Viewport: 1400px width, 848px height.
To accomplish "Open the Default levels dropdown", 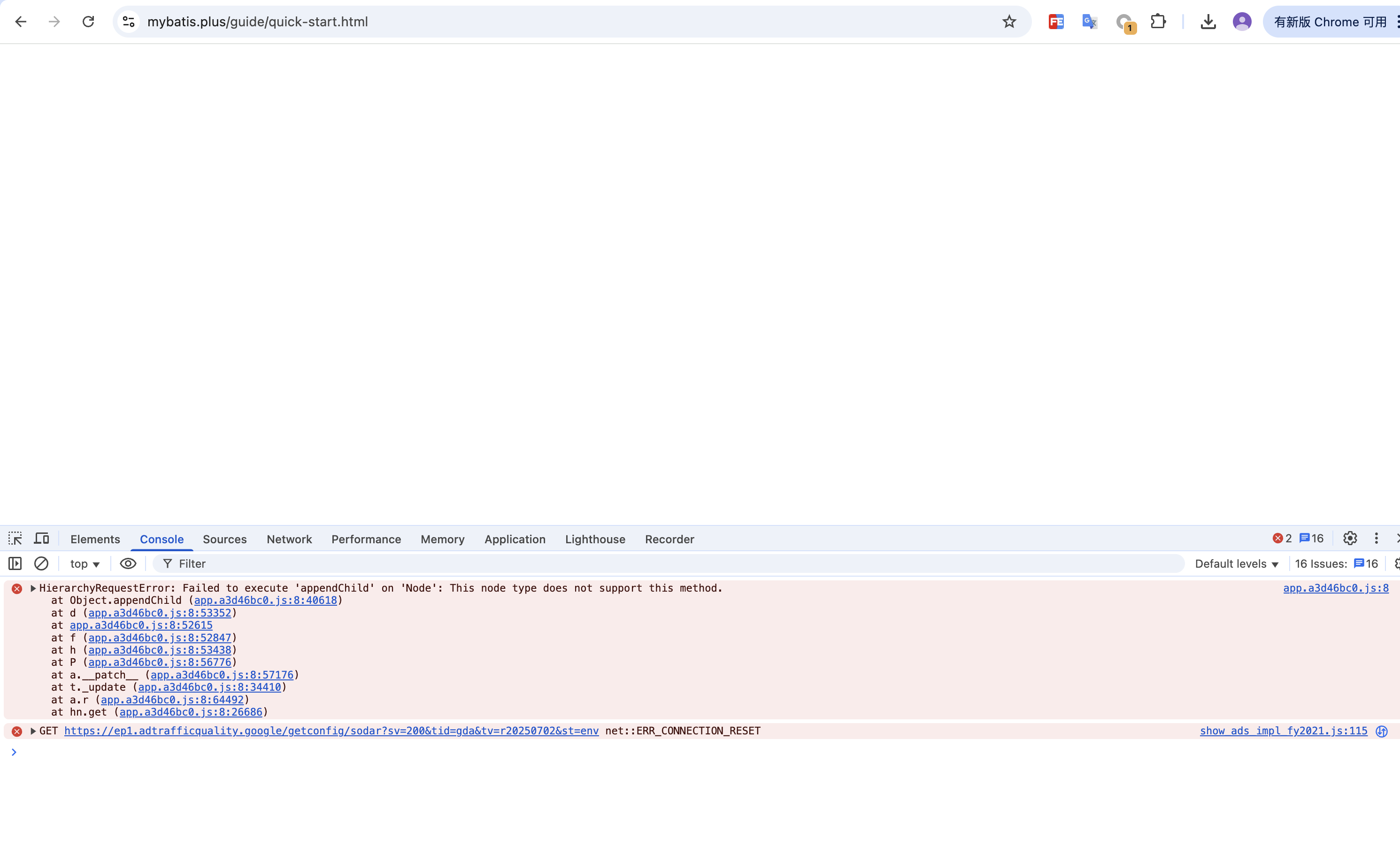I will point(1236,564).
